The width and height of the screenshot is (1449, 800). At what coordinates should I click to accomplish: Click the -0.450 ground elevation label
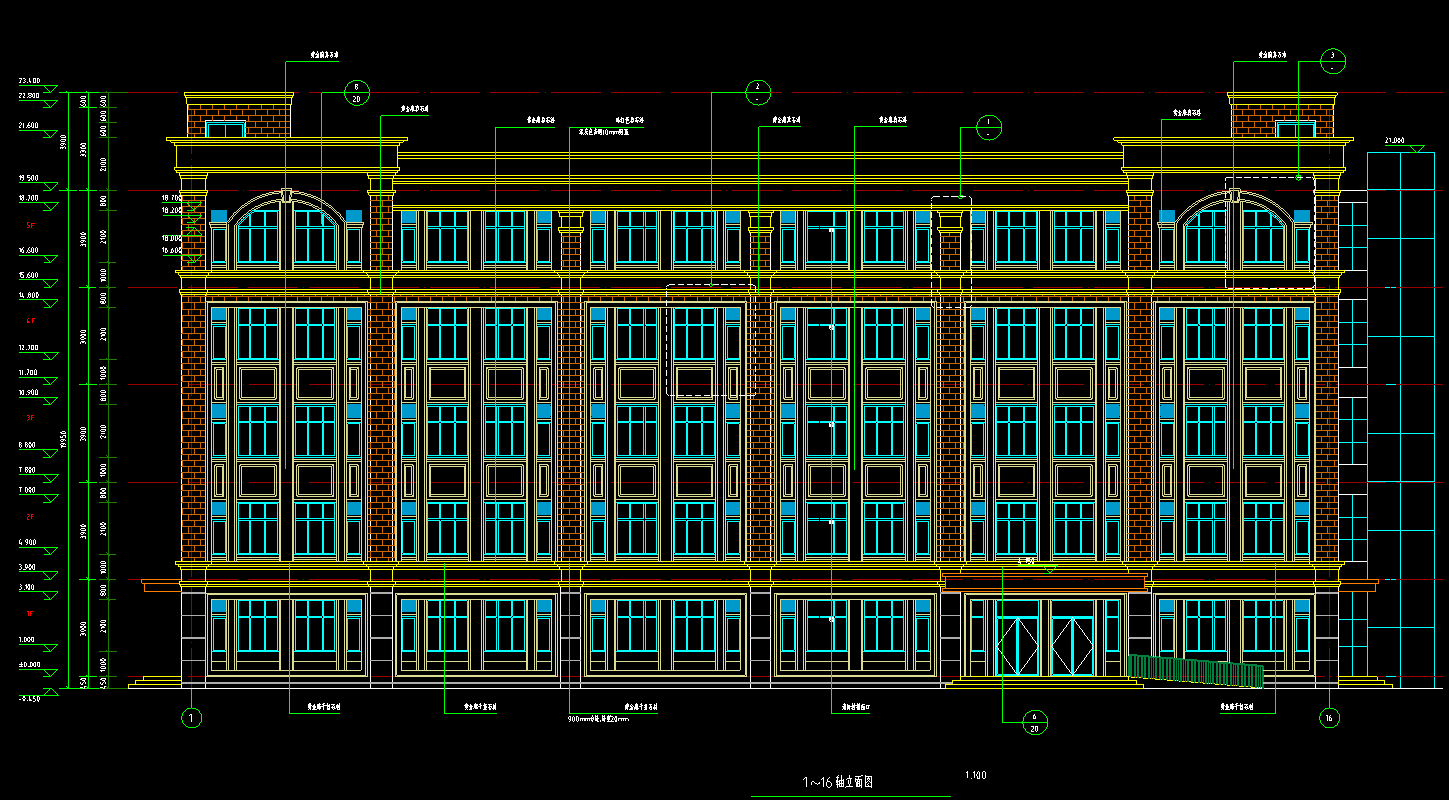point(29,698)
